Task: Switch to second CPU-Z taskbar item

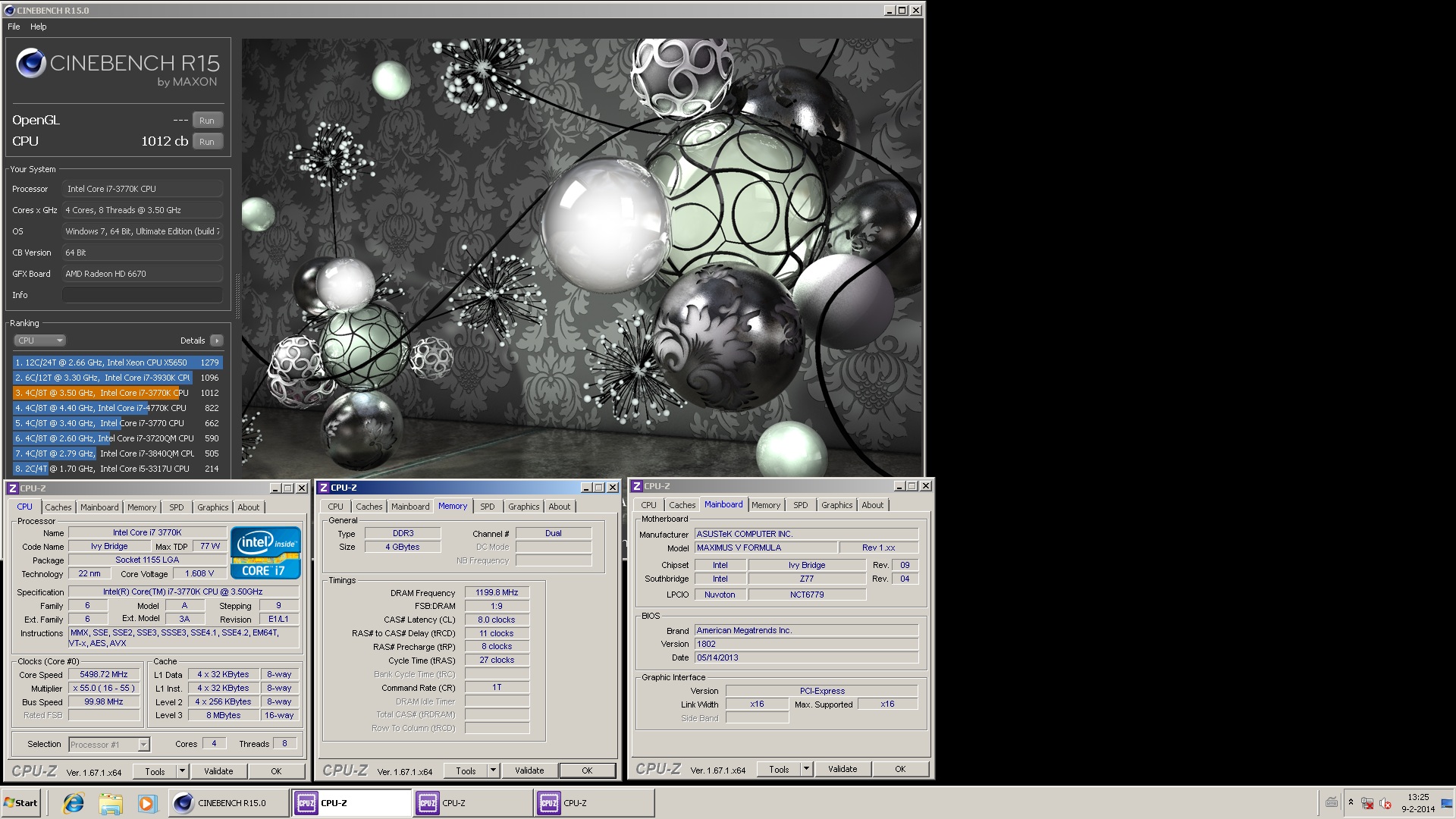Action: [x=474, y=803]
